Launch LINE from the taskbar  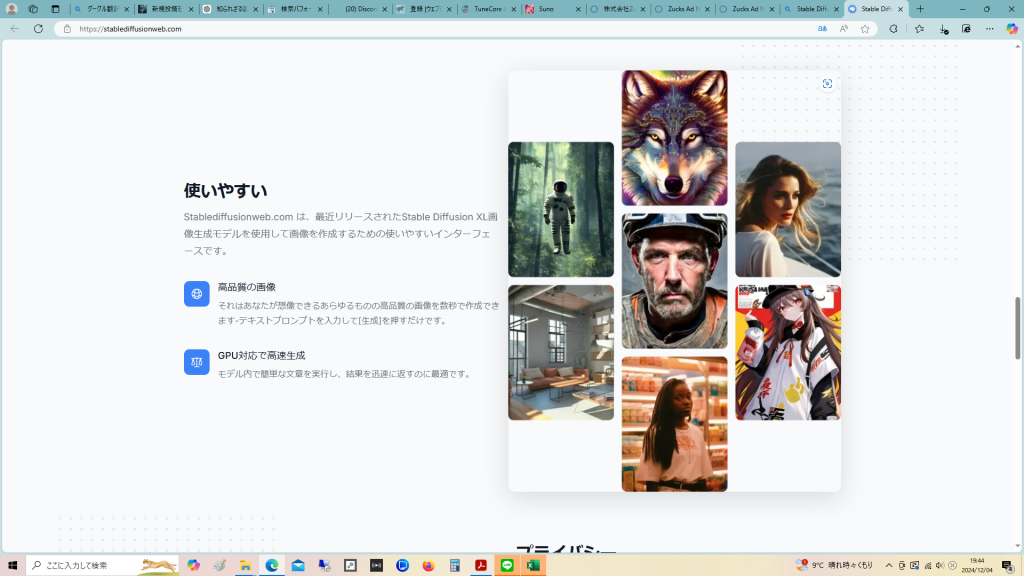pyautogui.click(x=507, y=565)
